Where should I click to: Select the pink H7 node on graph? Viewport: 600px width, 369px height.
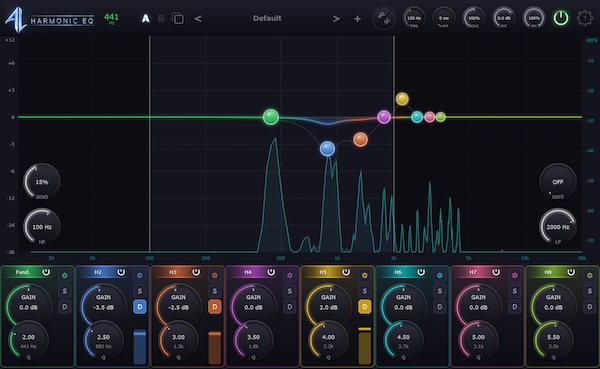430,117
